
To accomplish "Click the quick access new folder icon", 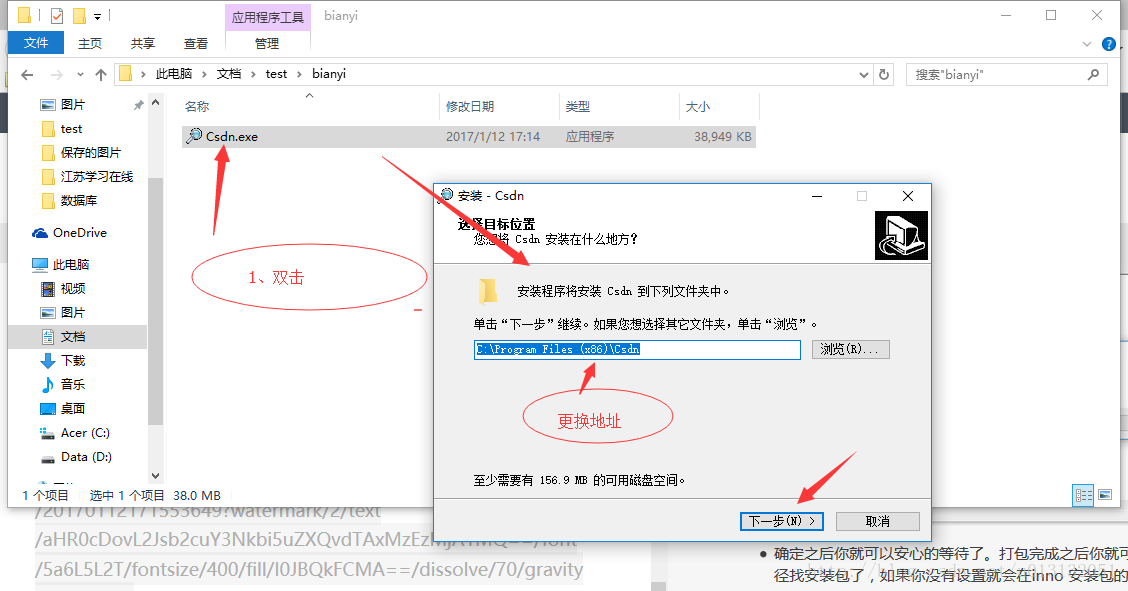I will pyautogui.click(x=79, y=15).
